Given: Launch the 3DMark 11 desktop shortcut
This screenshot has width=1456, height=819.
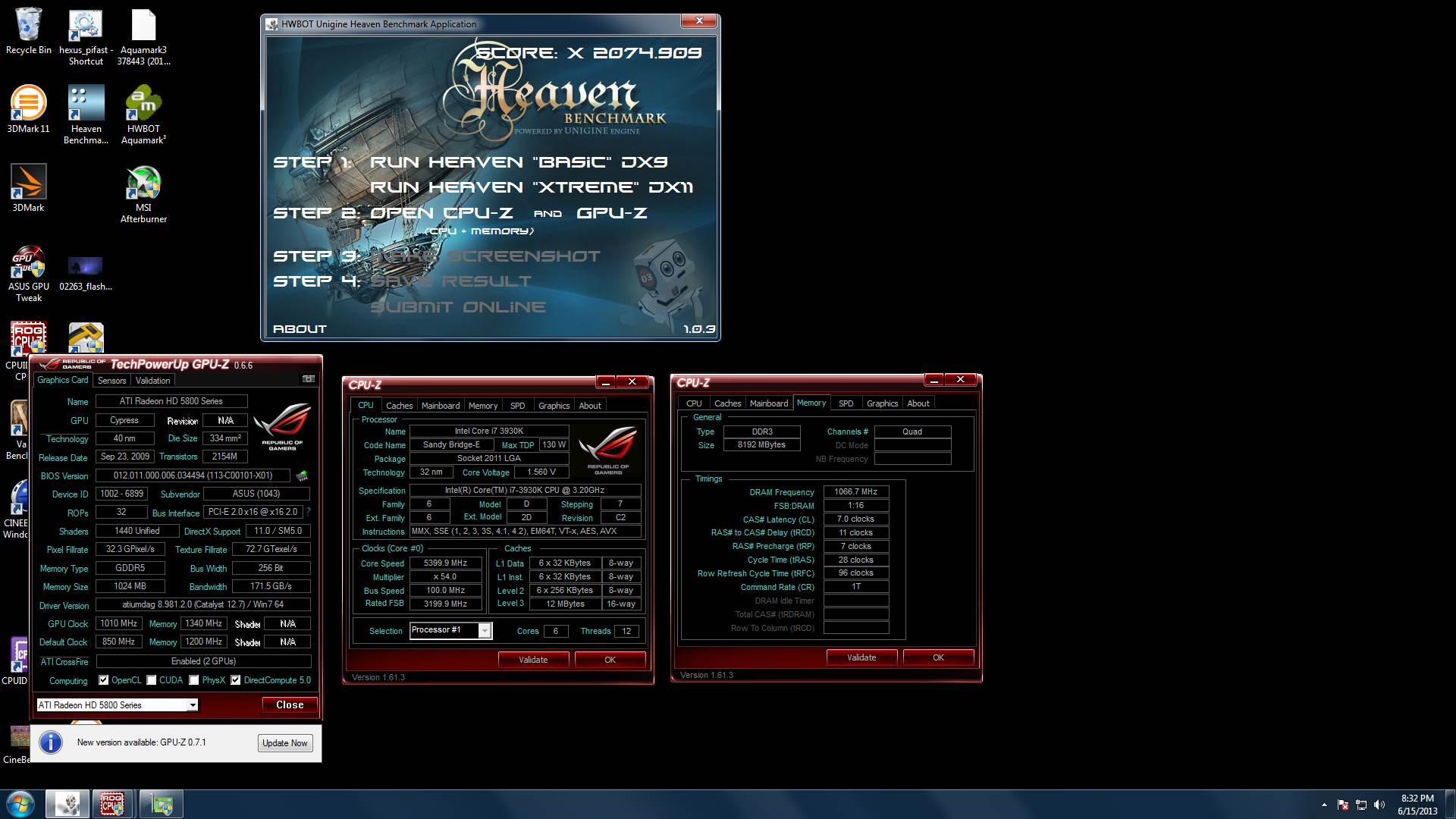Looking at the screenshot, I should tap(29, 110).
